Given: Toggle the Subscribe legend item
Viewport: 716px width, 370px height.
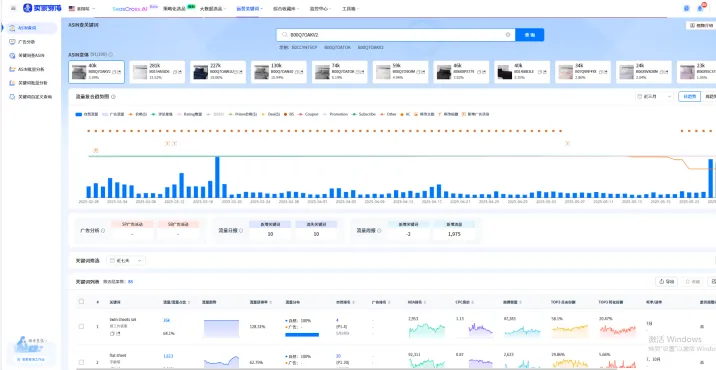Looking at the screenshot, I should pyautogui.click(x=363, y=114).
